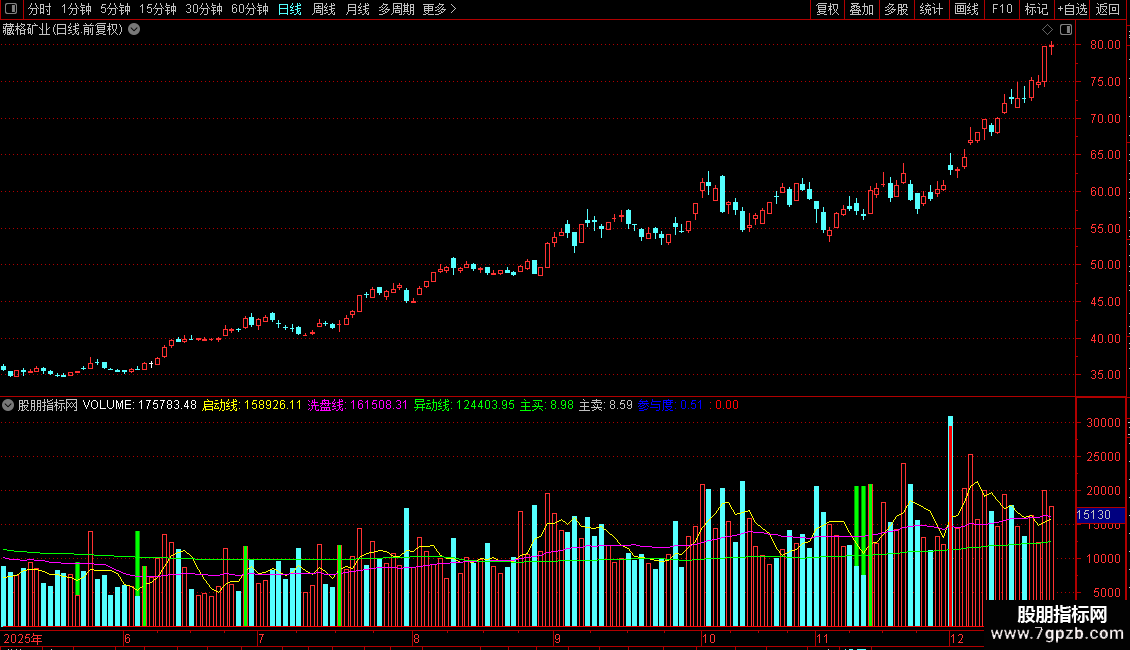
Task: Expand the indicator dropdown before 股朋指标网
Action: coord(8,405)
